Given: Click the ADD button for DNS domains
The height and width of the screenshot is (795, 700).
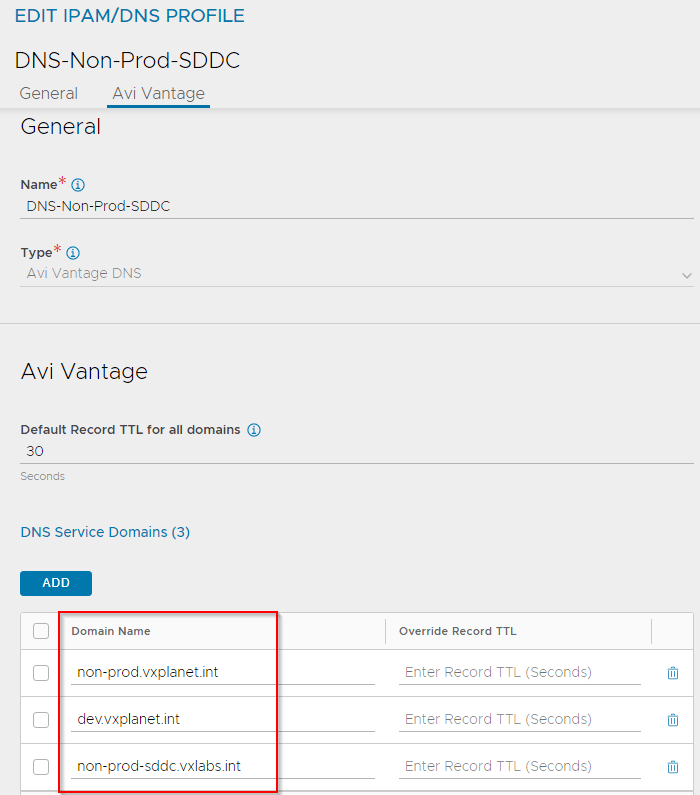Looking at the screenshot, I should click(56, 583).
